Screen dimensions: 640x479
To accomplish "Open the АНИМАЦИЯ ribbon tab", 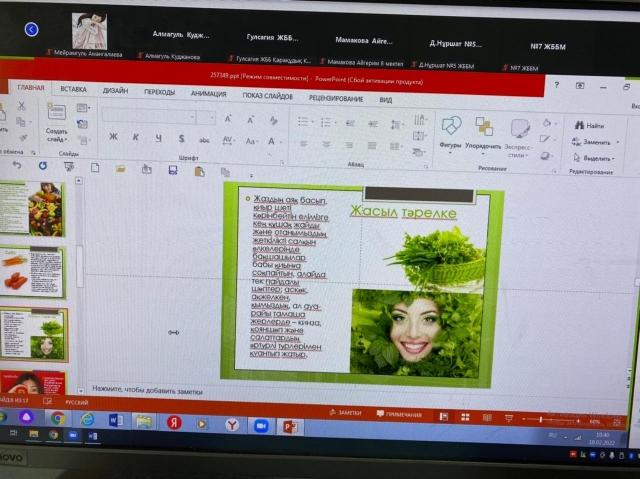I will (x=208, y=93).
